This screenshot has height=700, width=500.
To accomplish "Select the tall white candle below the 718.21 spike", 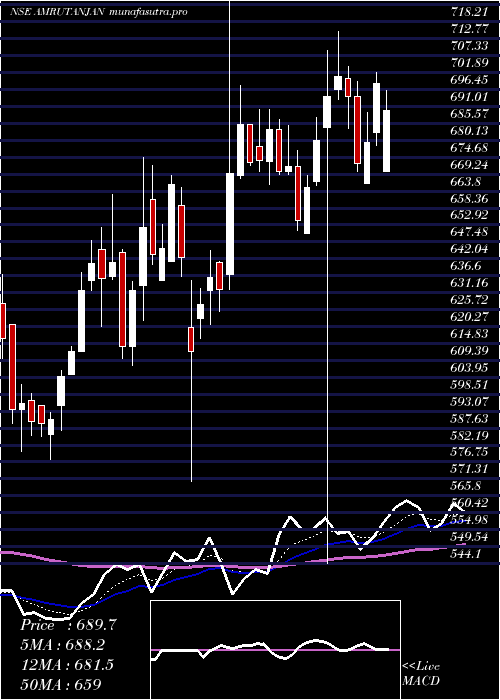I will 230,224.
